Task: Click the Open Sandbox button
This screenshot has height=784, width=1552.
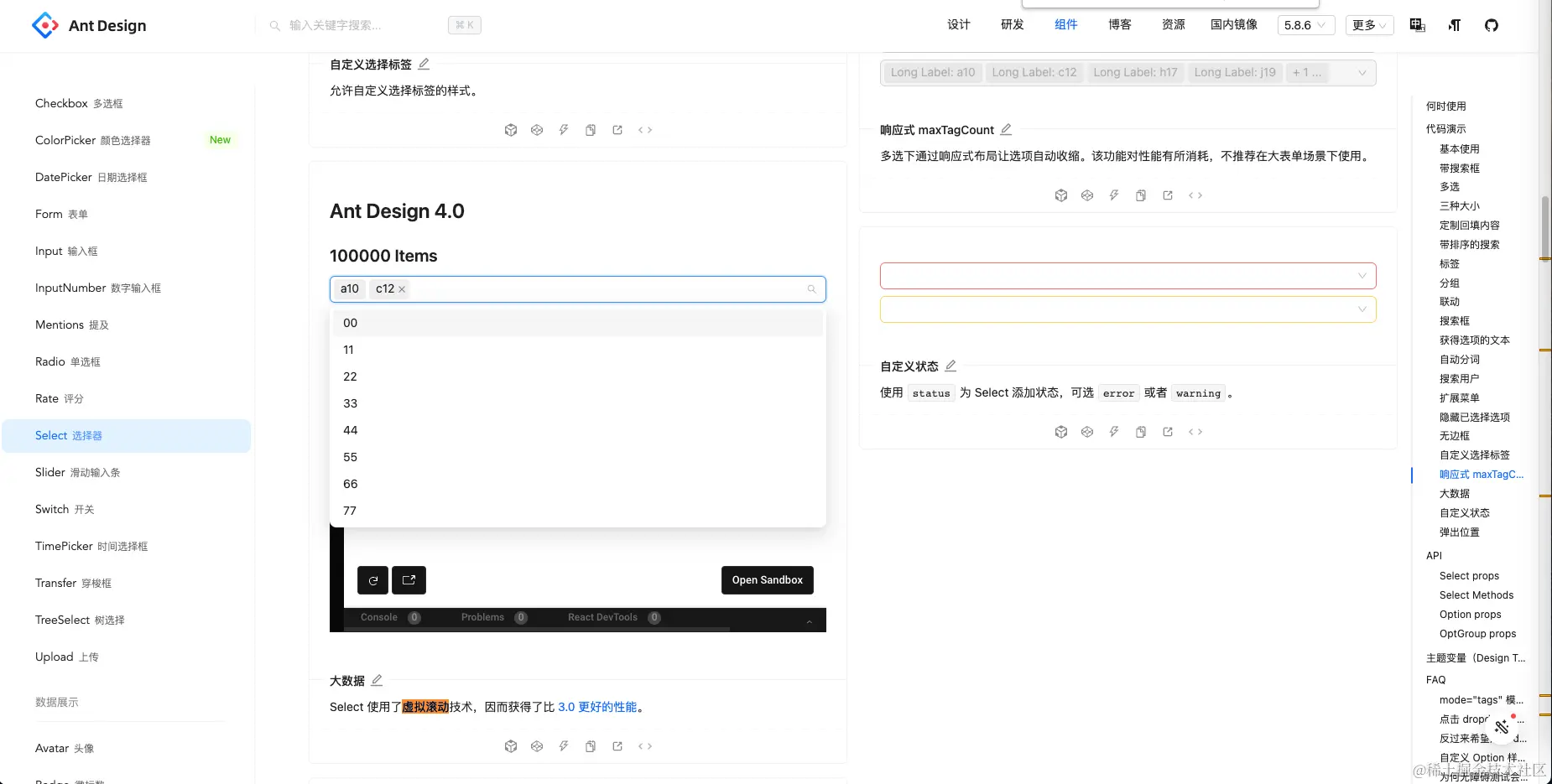Action: 766,579
